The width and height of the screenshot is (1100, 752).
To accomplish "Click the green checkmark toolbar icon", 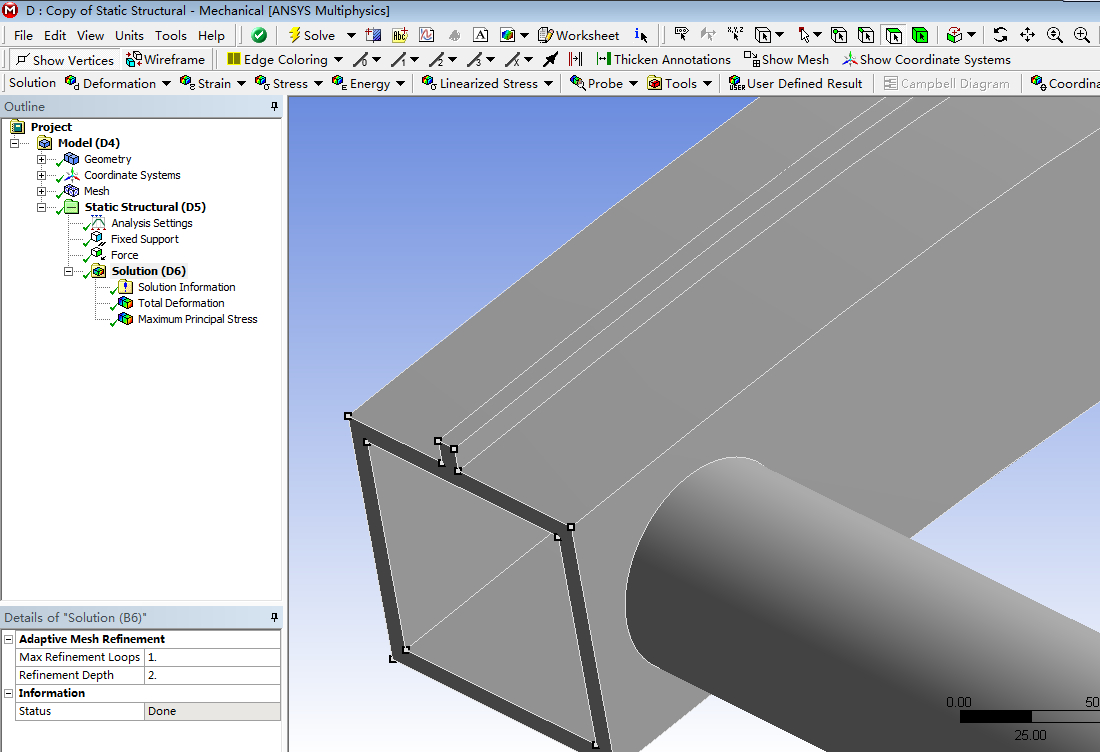I will (x=259, y=35).
